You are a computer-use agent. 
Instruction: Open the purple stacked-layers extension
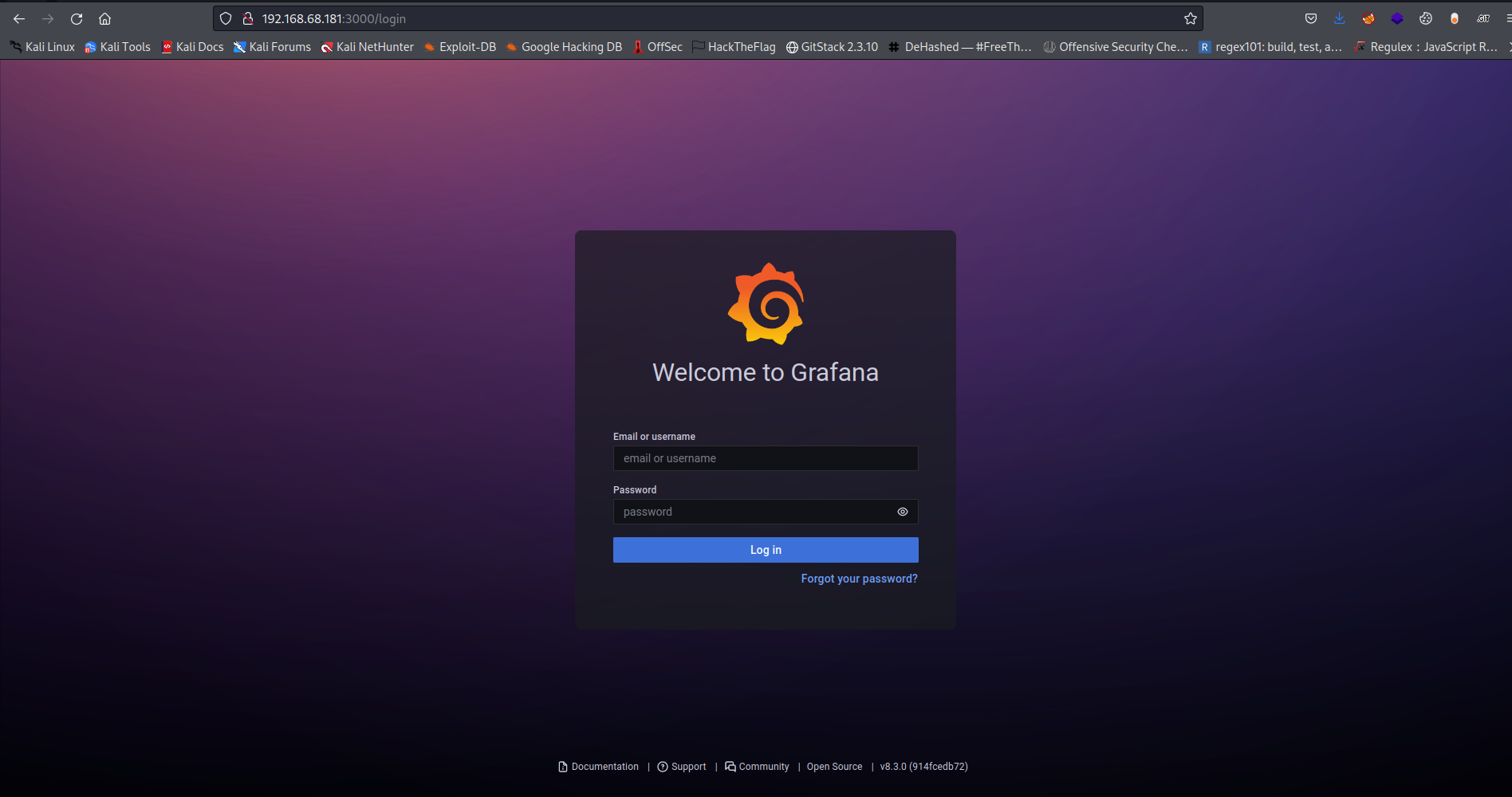1397,18
